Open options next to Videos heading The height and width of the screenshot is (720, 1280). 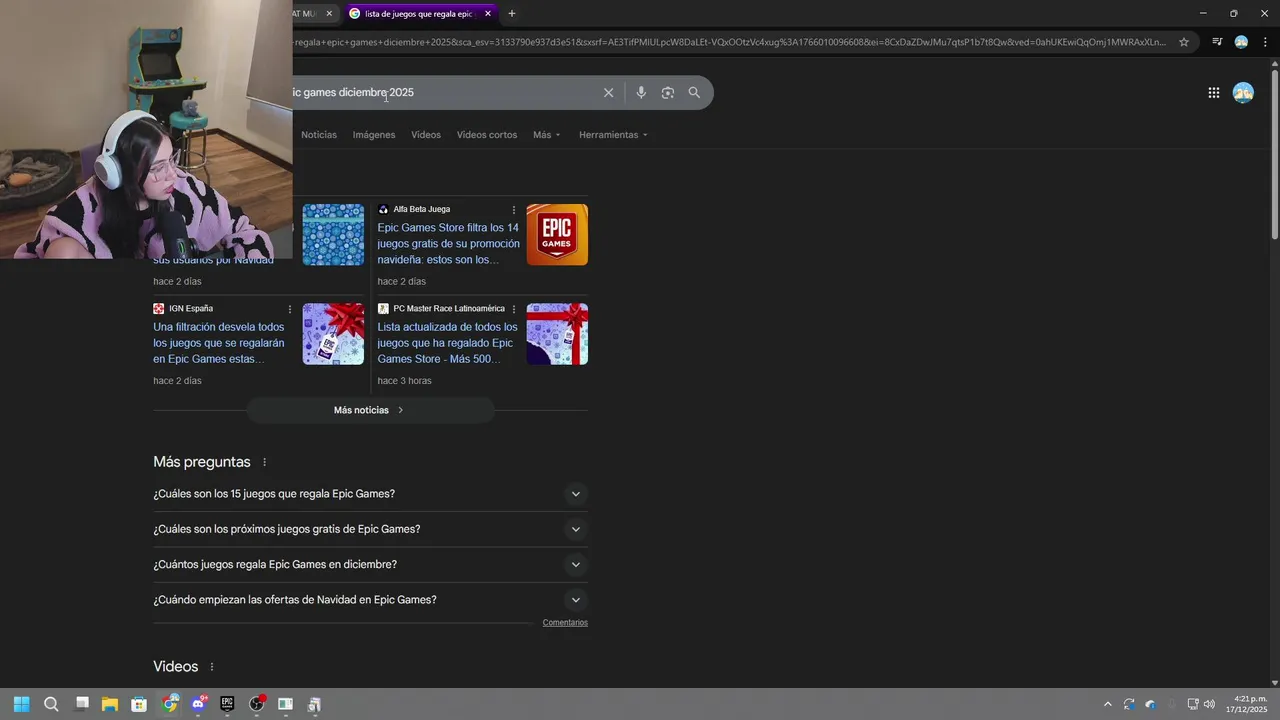(211, 667)
